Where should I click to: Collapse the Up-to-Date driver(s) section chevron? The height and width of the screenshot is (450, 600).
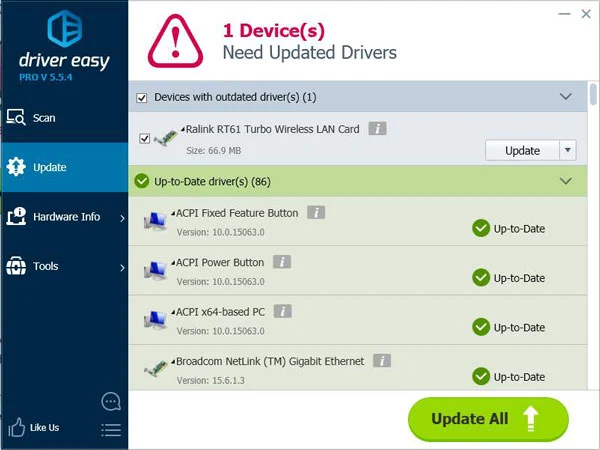(x=566, y=181)
